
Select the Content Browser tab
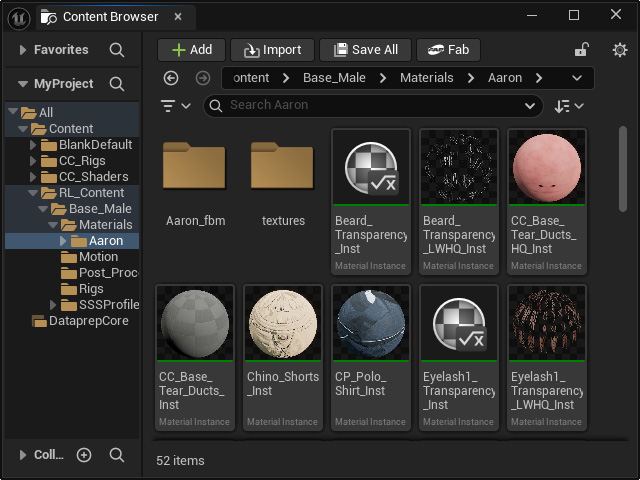tap(111, 17)
